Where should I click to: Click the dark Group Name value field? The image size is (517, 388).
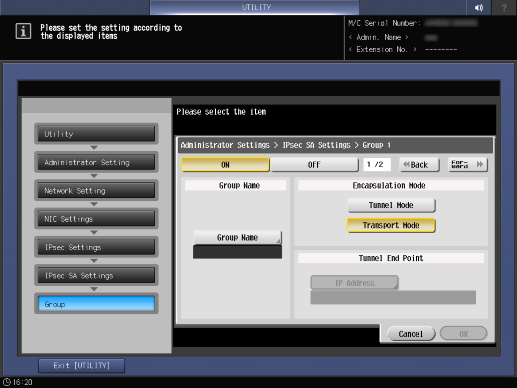(x=237, y=252)
